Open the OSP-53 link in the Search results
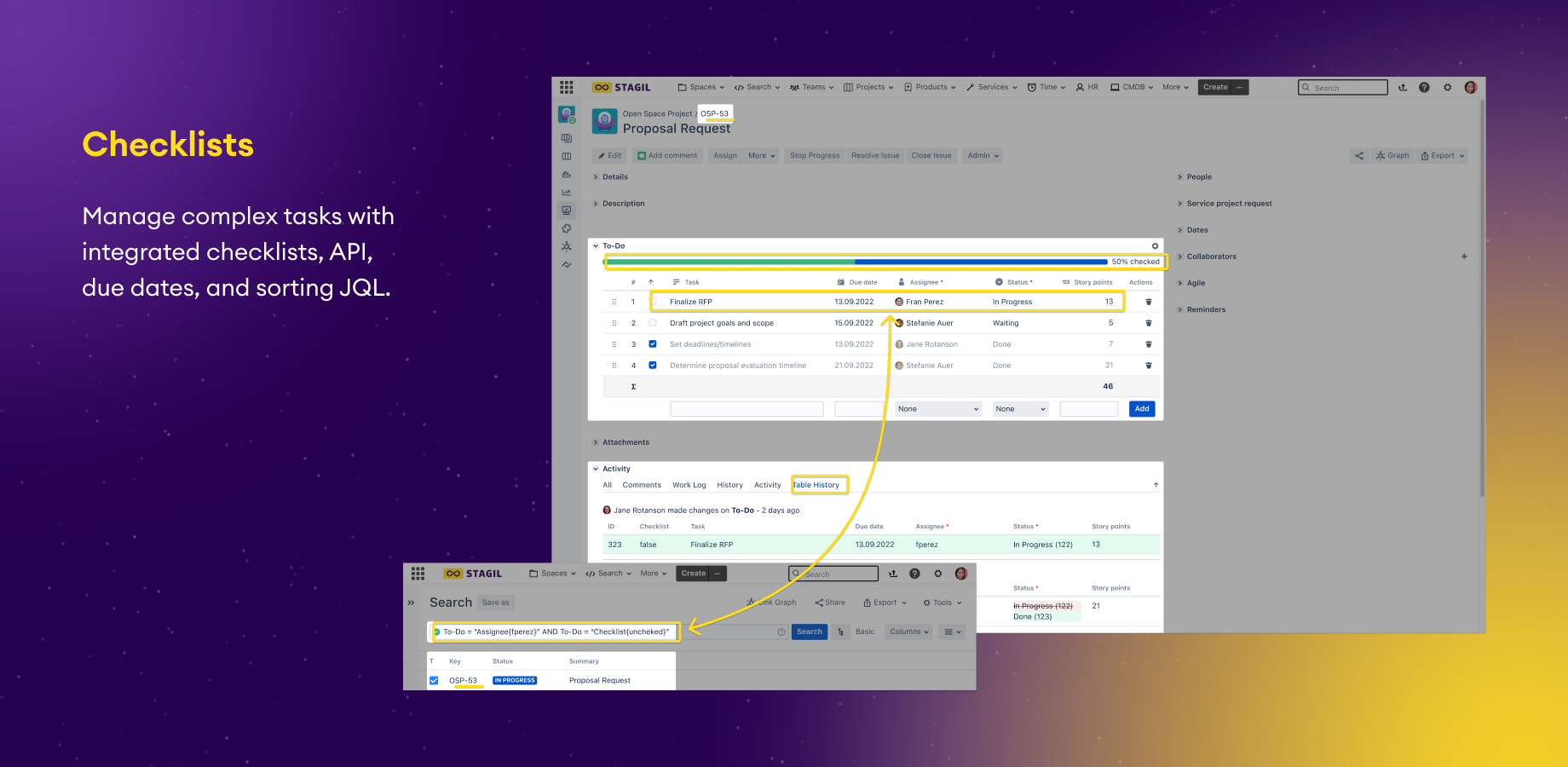This screenshot has width=1568, height=767. coord(464,681)
